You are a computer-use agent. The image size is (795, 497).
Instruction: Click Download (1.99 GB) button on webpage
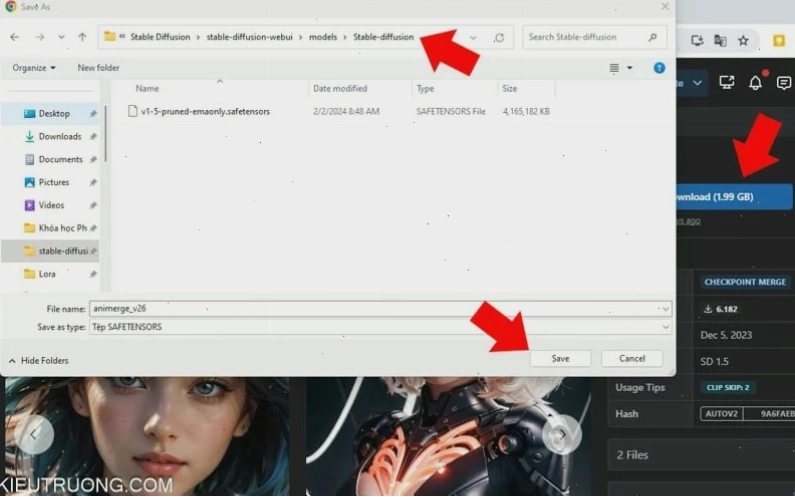pos(734,197)
